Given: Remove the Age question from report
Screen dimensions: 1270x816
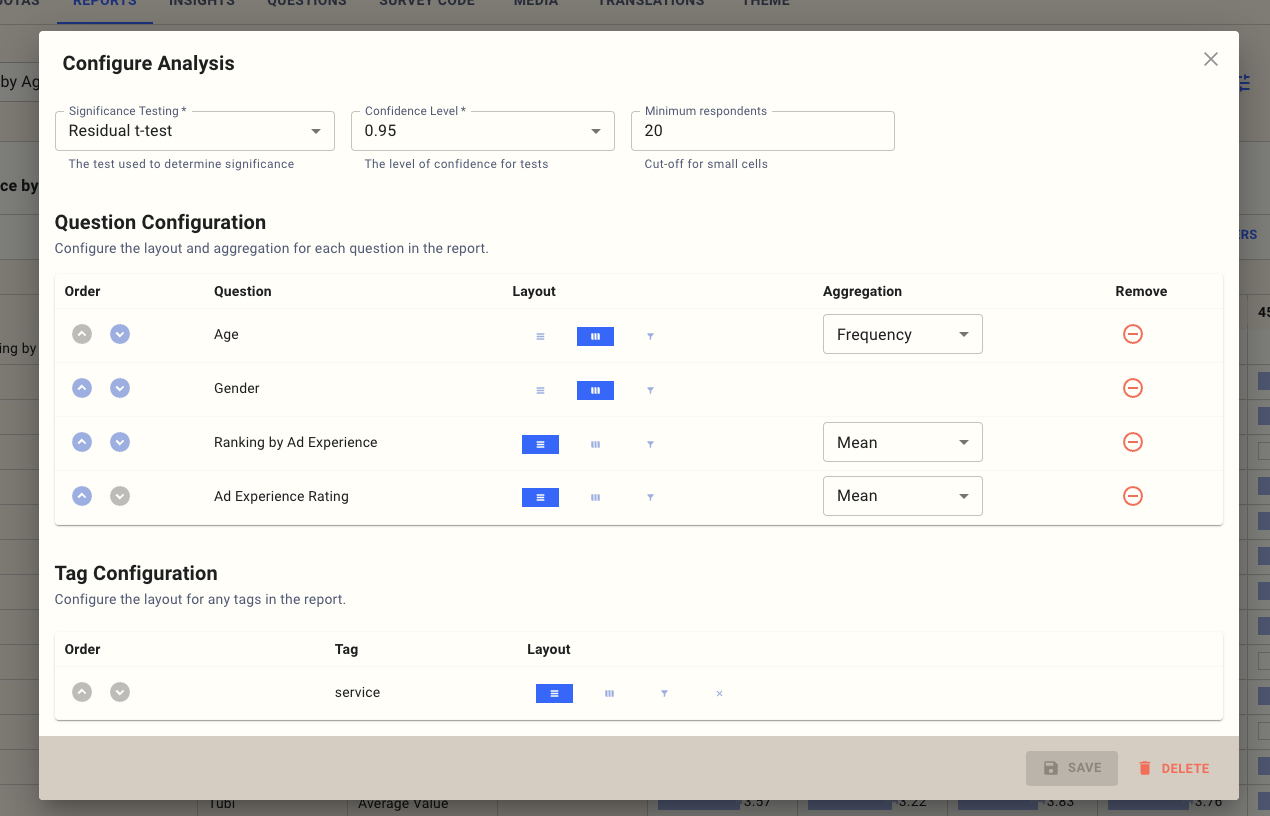Looking at the screenshot, I should coord(1132,334).
